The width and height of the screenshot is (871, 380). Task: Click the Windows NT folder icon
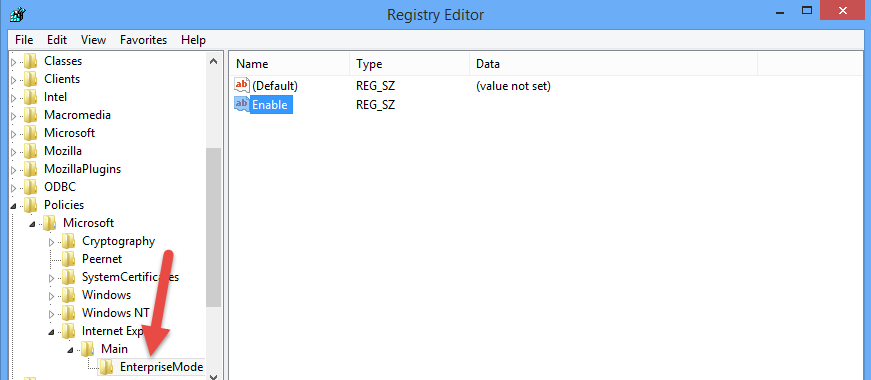68,312
